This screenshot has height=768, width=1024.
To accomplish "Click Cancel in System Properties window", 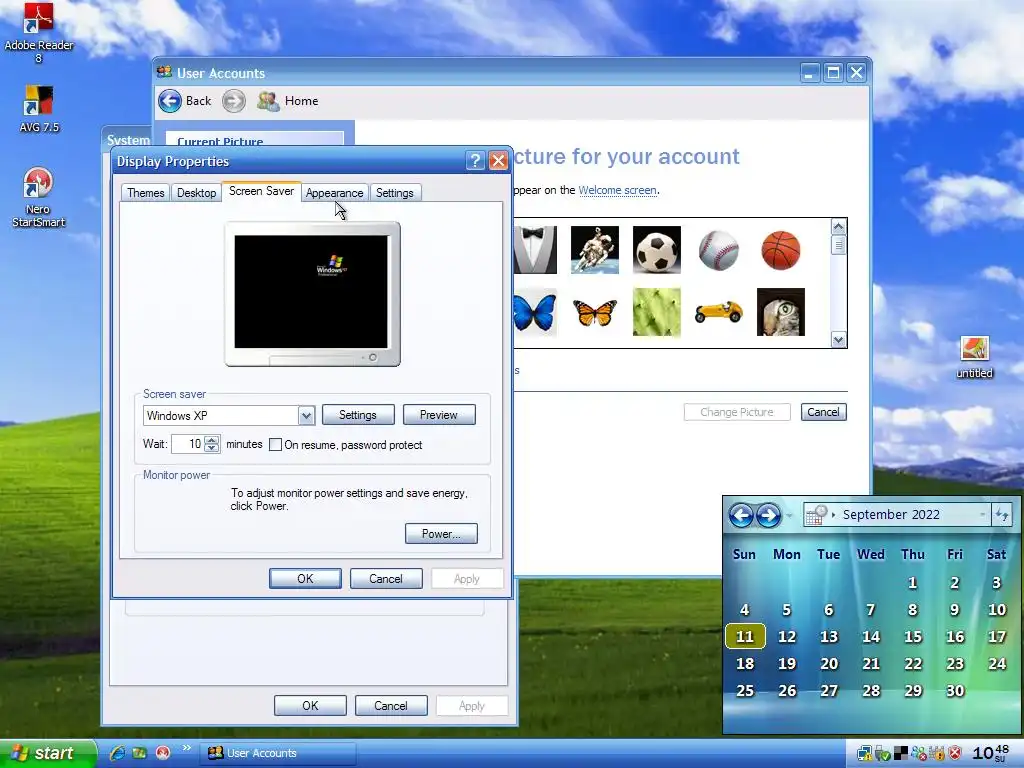I will click(x=391, y=706).
